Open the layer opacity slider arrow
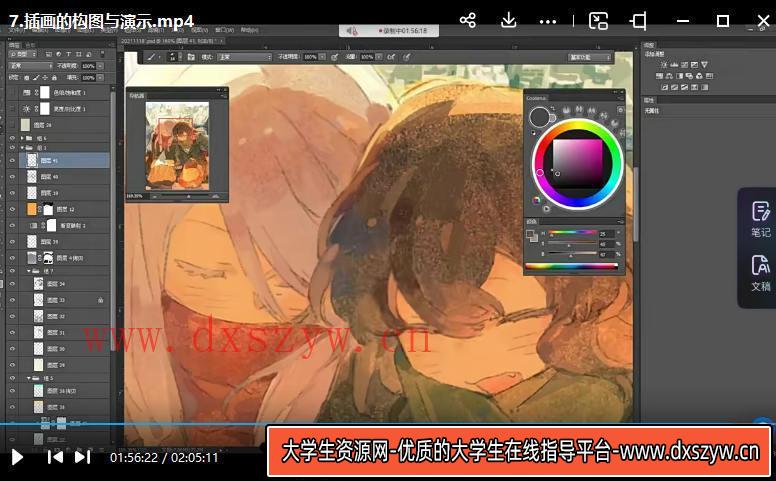 click(100, 66)
